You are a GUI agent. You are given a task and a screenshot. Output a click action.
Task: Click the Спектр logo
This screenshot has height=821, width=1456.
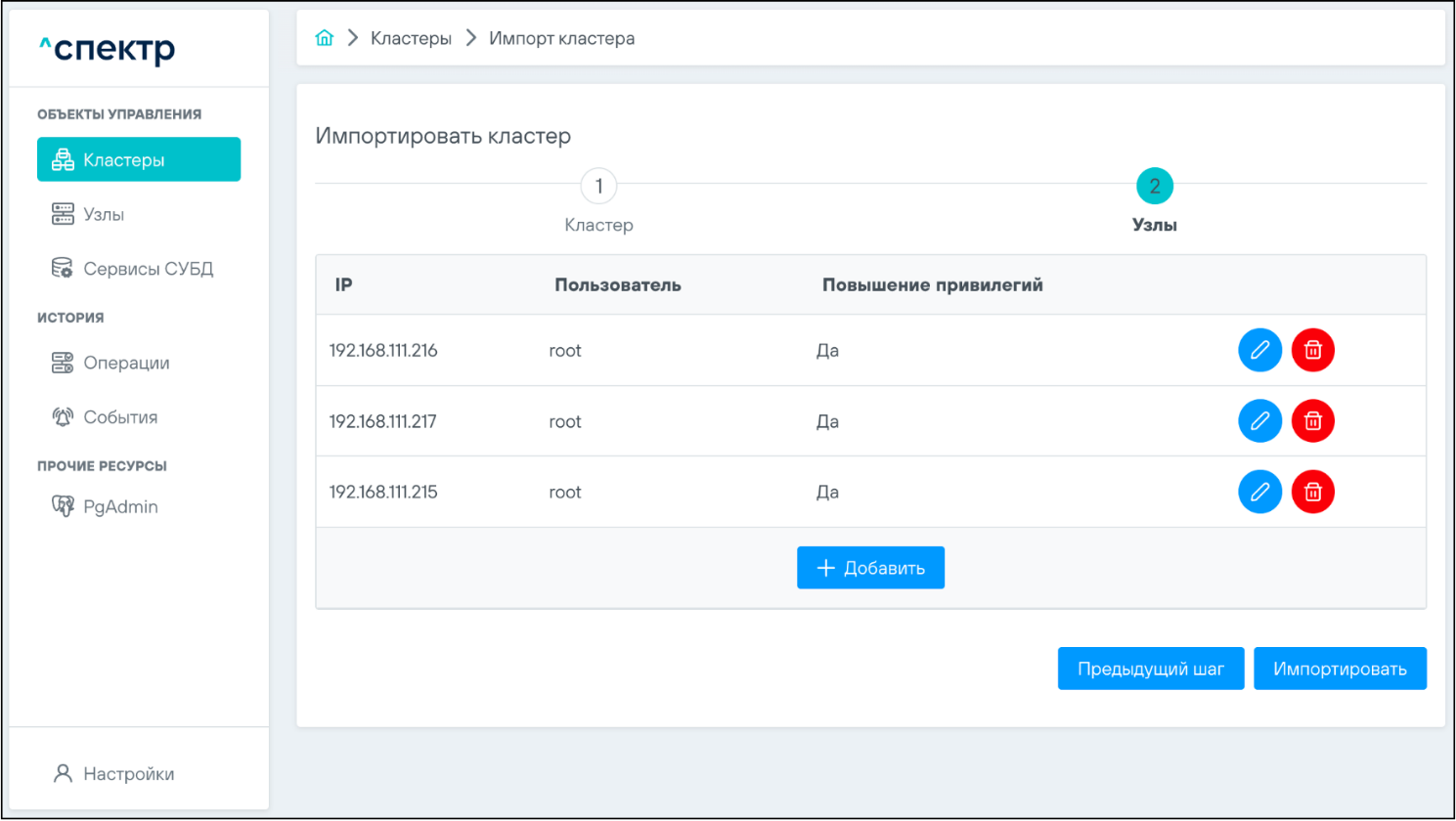coord(108,49)
